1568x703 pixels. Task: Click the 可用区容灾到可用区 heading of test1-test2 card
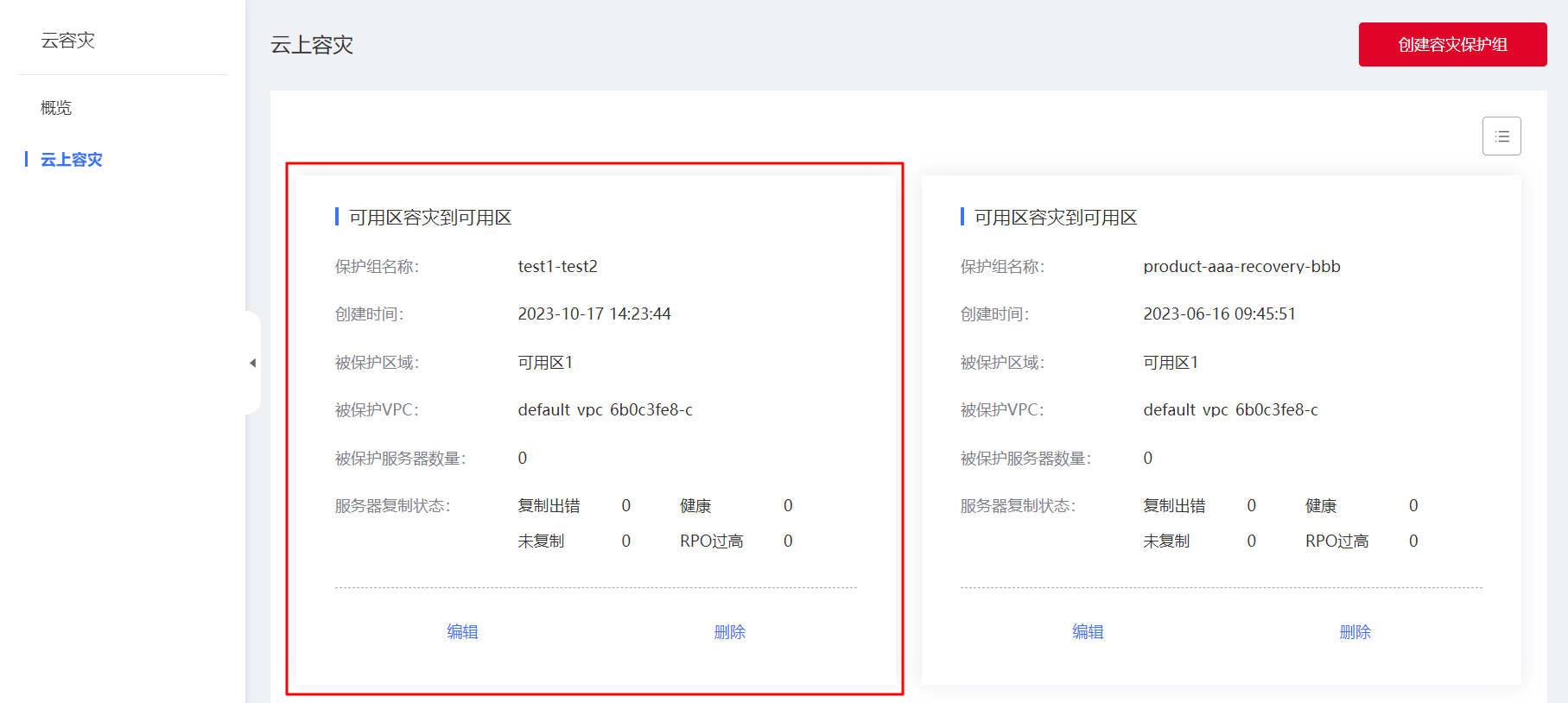[x=430, y=218]
